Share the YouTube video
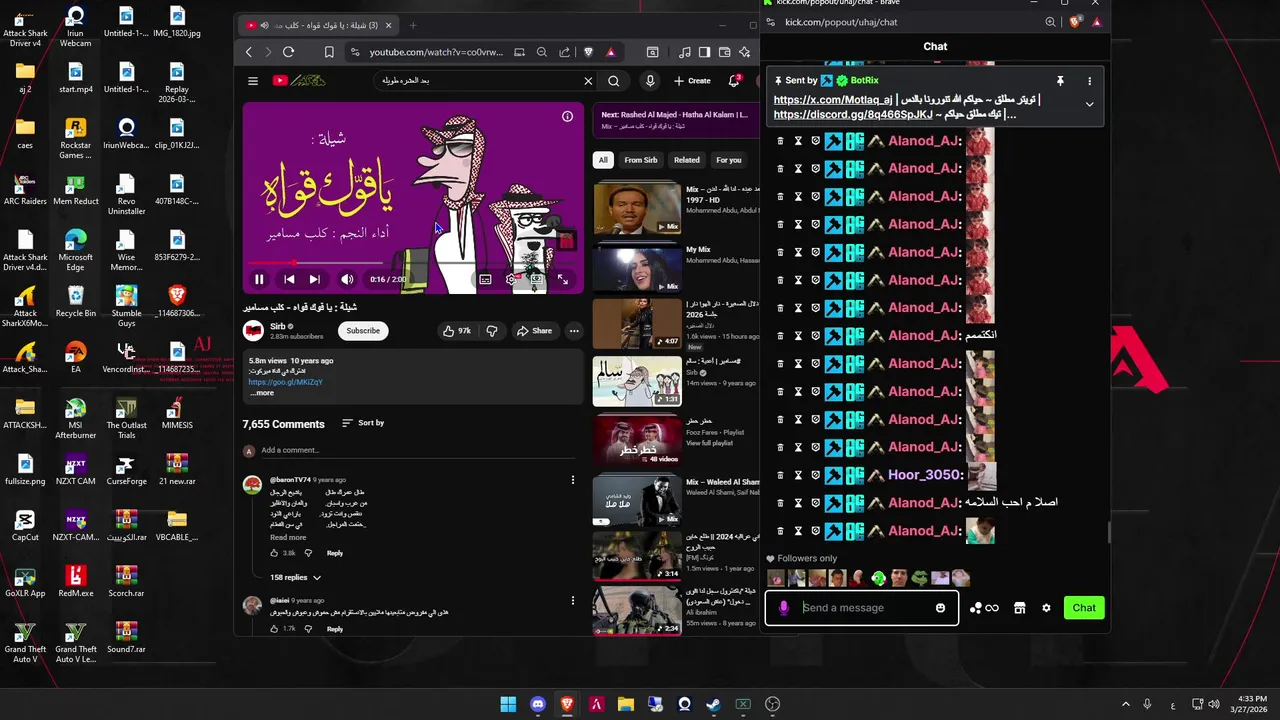The height and width of the screenshot is (720, 1280). pos(534,331)
